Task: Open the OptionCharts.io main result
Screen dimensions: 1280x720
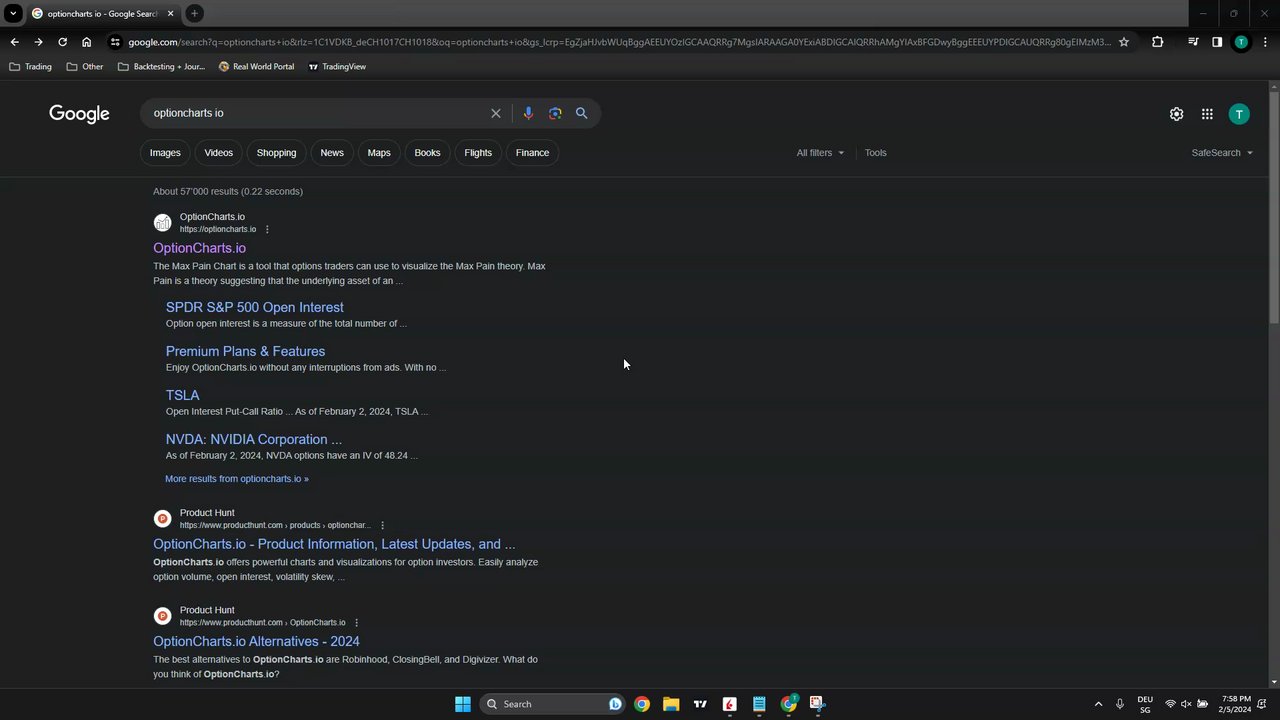Action: (199, 248)
